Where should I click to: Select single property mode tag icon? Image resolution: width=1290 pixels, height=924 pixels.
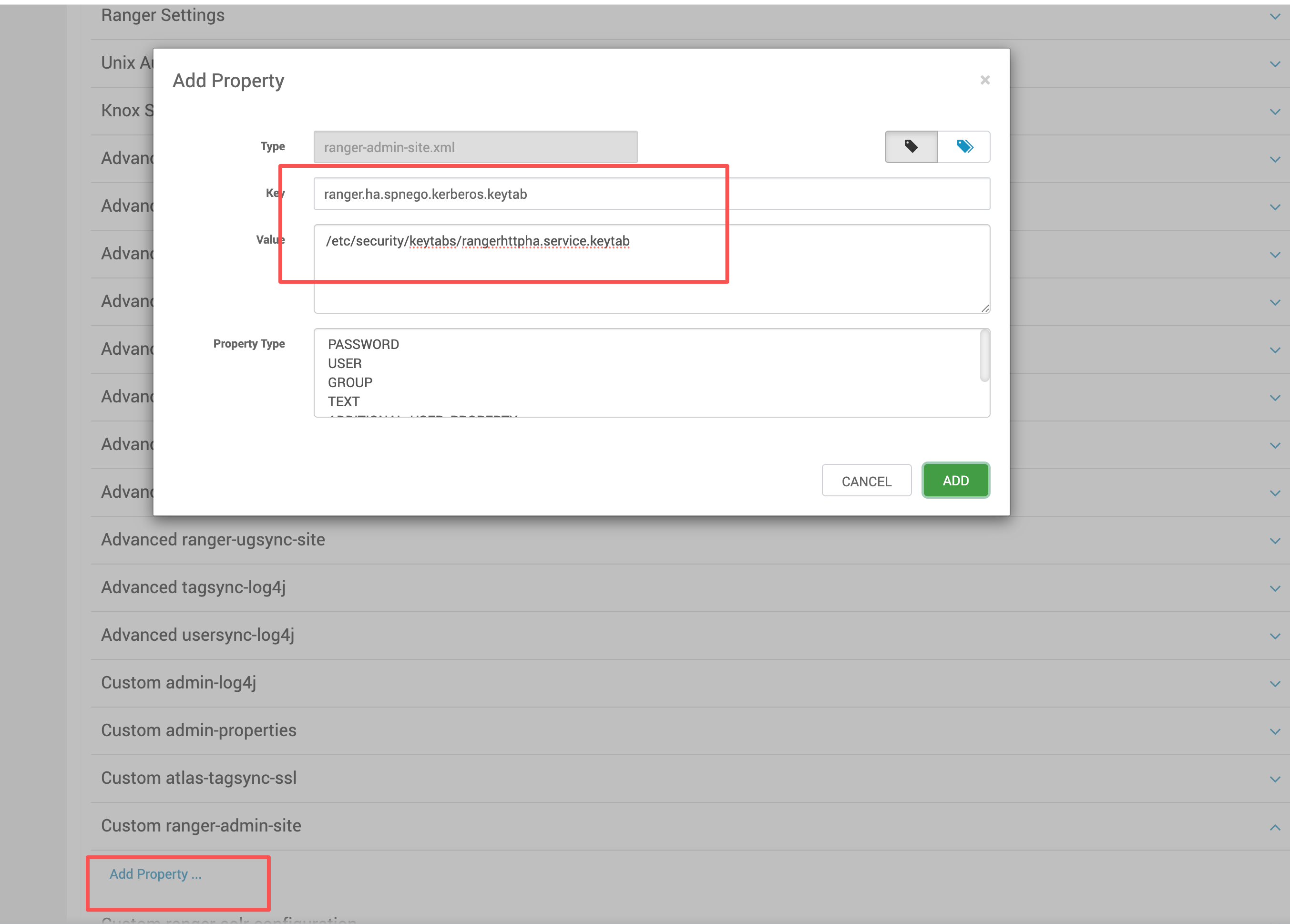point(911,147)
